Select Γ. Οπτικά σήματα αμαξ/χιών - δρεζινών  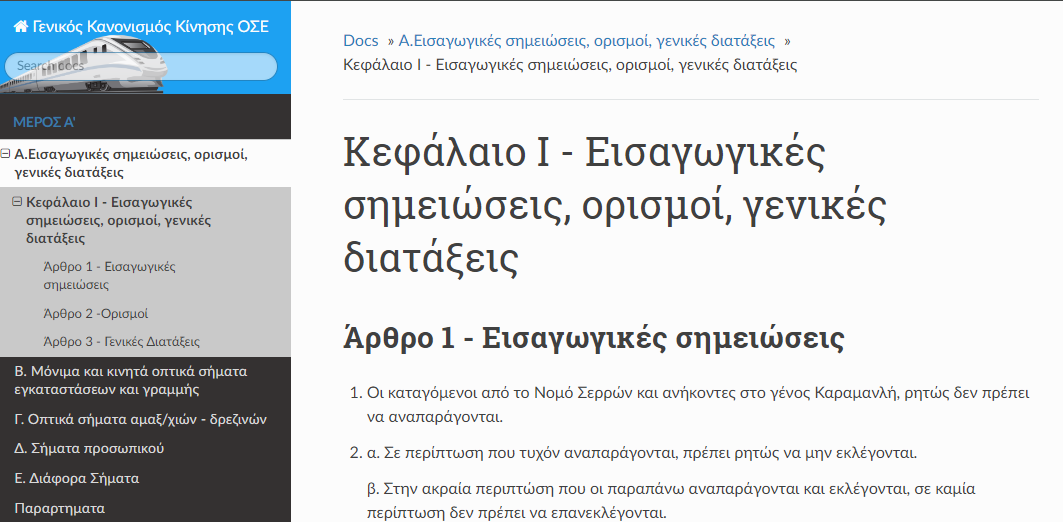[140, 418]
